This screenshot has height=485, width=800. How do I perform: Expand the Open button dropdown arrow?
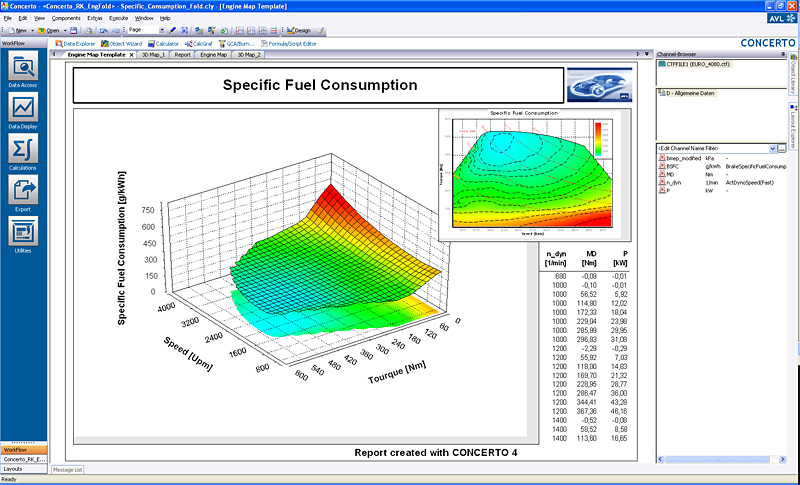[65, 31]
